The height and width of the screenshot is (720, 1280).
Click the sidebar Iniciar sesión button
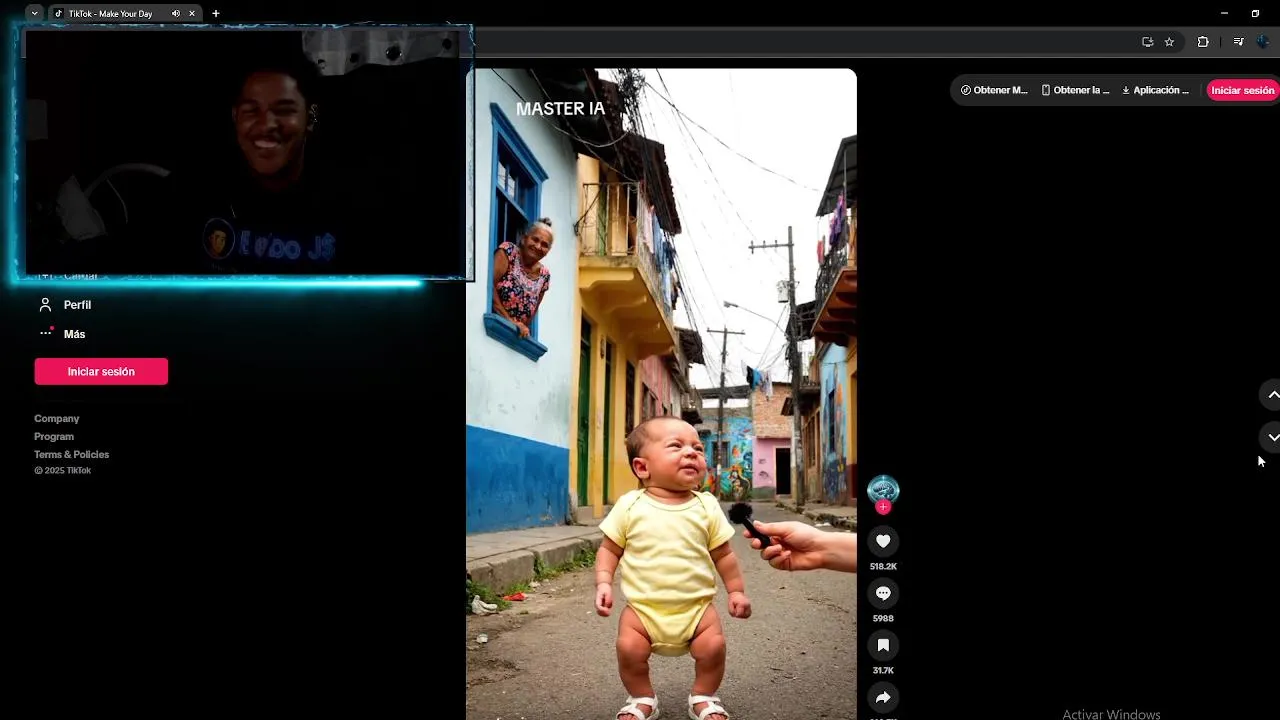click(x=101, y=371)
